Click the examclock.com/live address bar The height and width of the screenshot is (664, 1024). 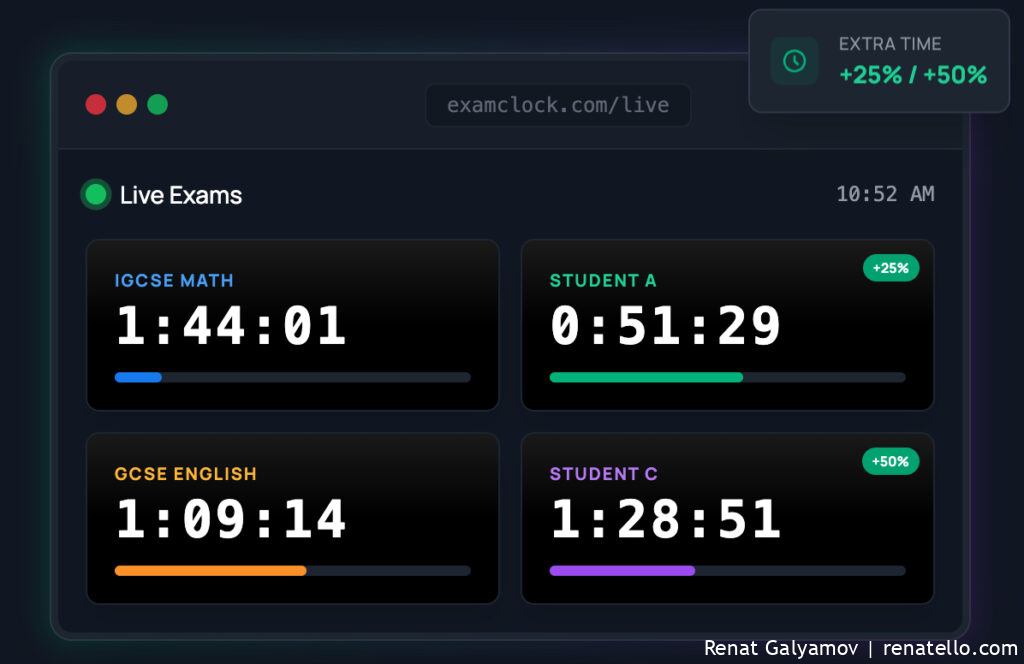coord(558,105)
